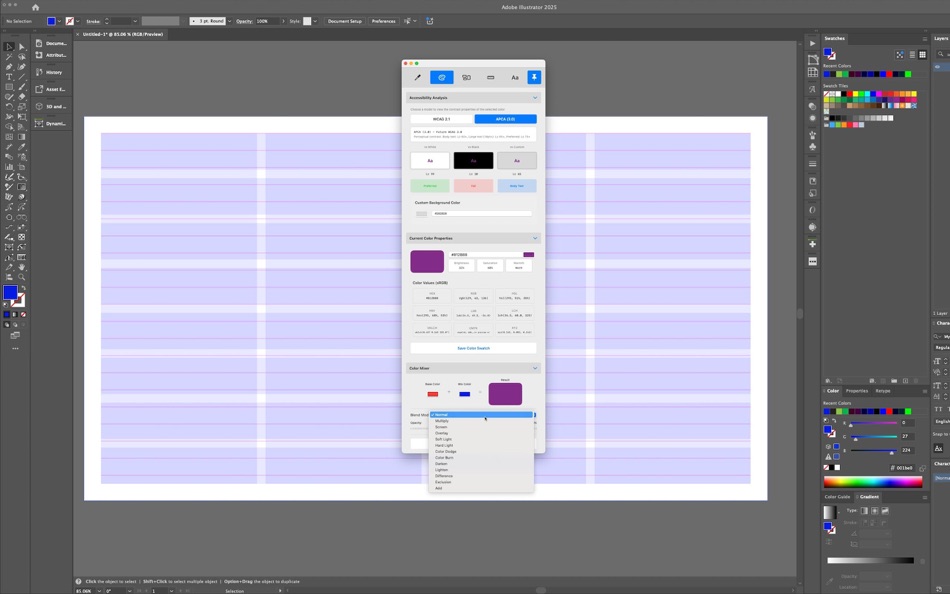950x594 pixels.
Task: Click the custom gray background Aa preview
Action: (x=517, y=161)
